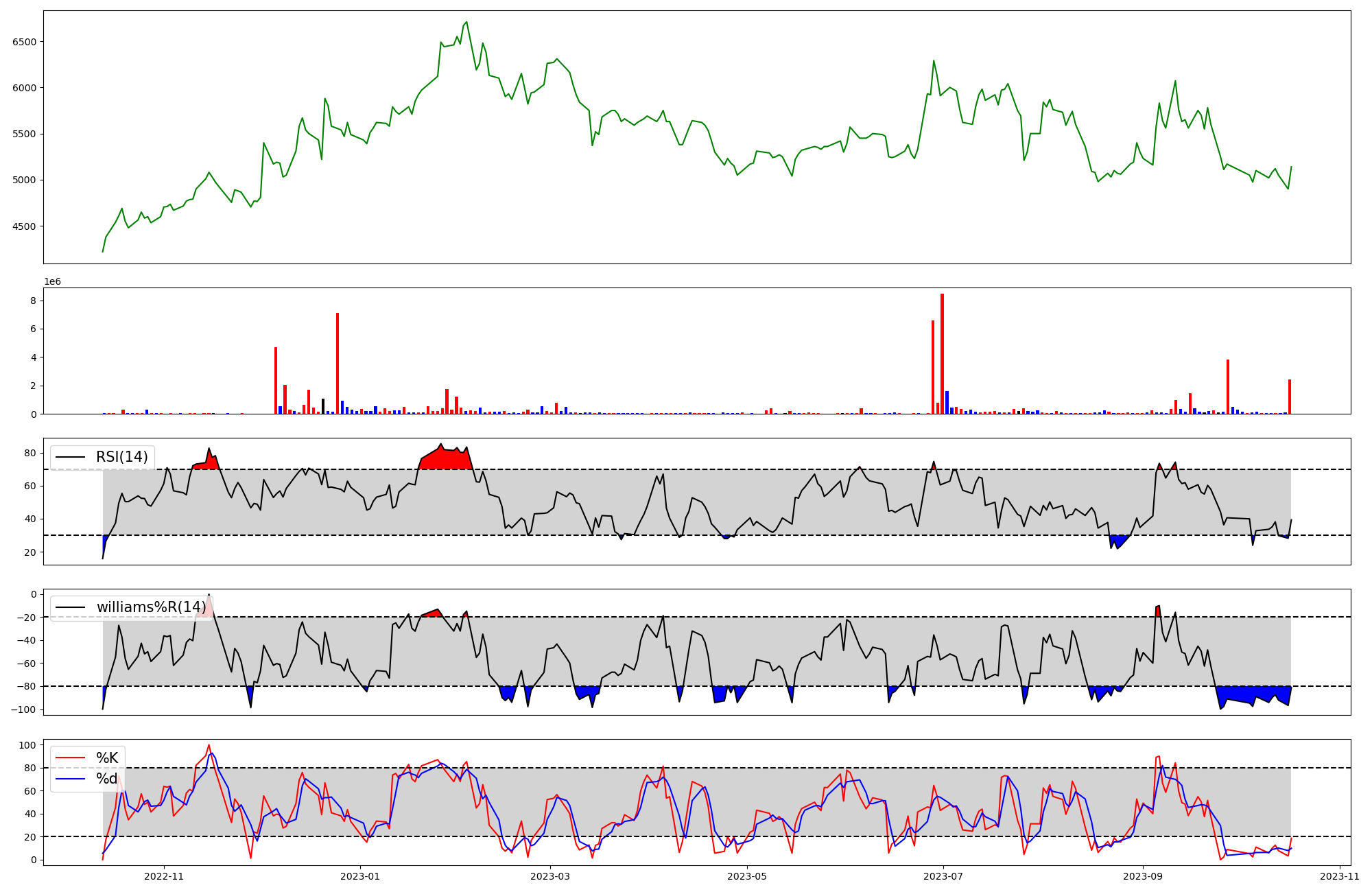Screen dimensions: 1372x892
Task: Click the 80 tick on RSI axis
Action: pos(30,453)
